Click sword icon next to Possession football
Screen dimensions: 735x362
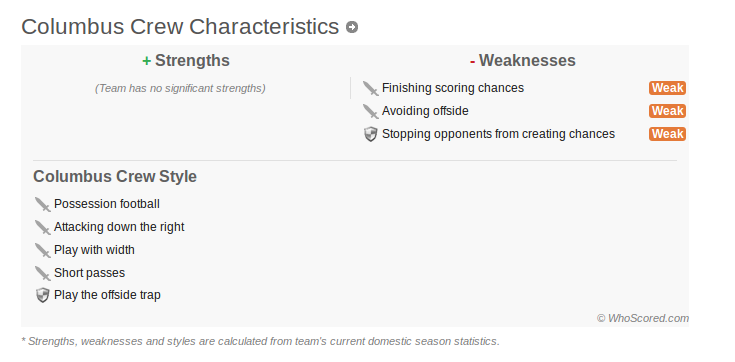(43, 204)
